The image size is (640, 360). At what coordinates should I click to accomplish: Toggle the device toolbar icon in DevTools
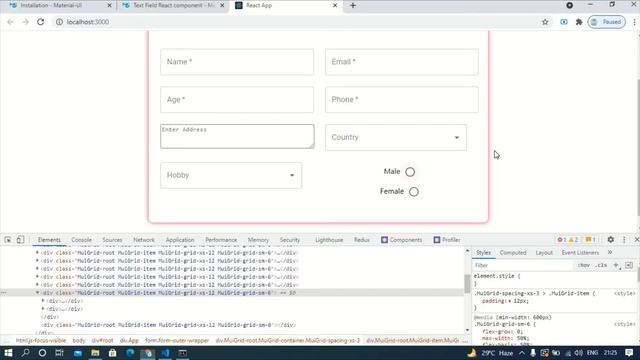20,240
